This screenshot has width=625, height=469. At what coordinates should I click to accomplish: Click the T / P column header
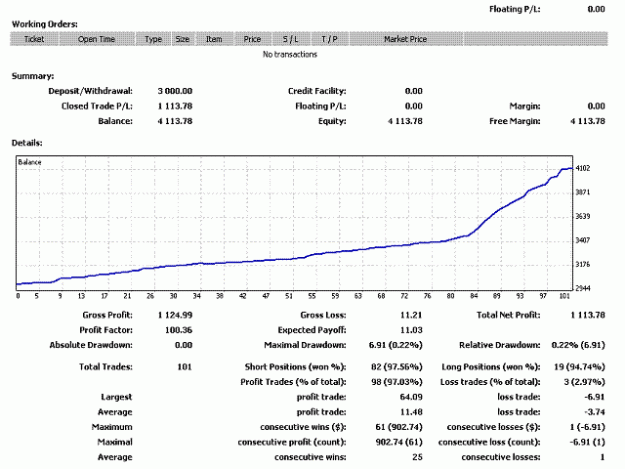pos(329,39)
